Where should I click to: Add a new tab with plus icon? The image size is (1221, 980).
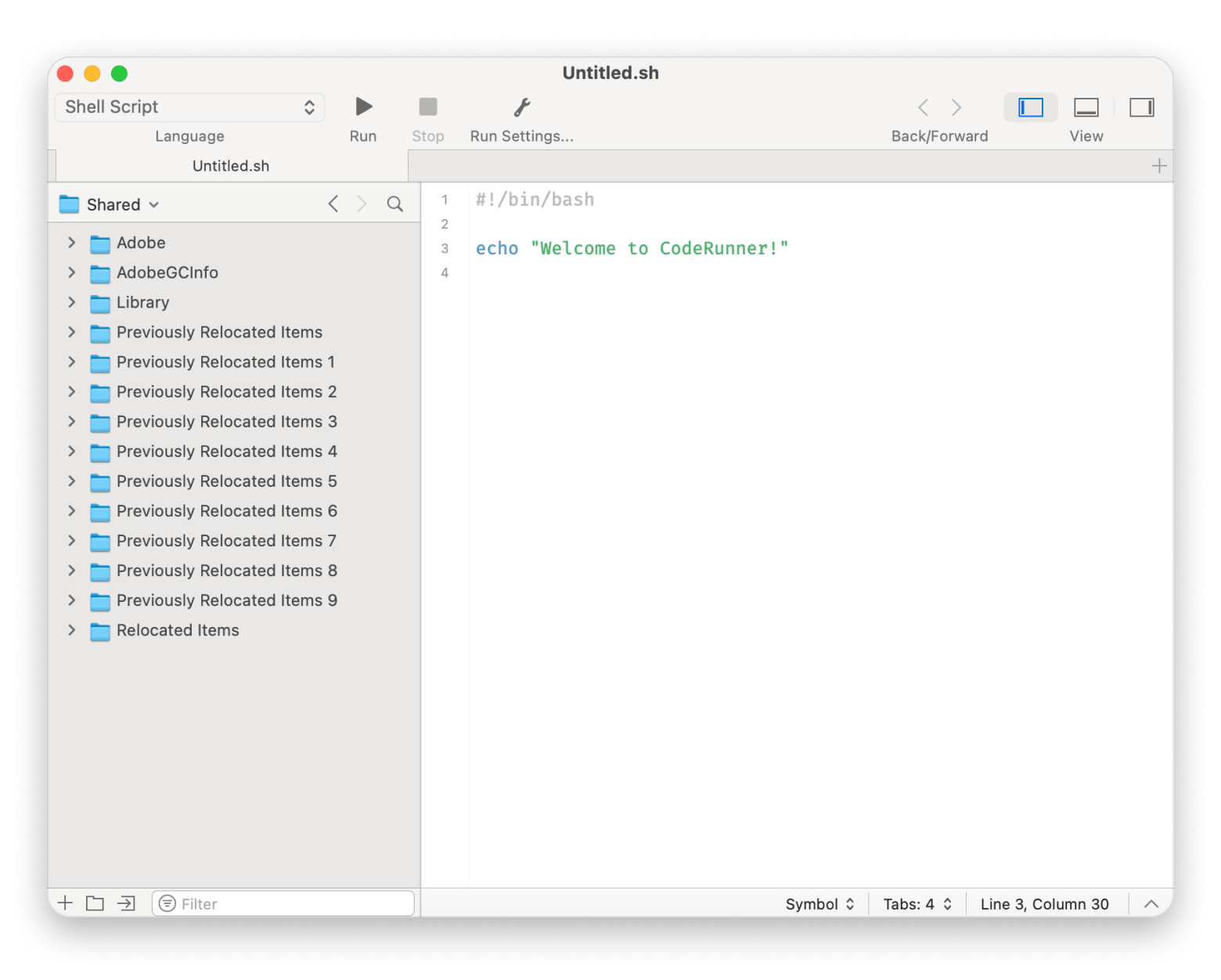[1159, 166]
